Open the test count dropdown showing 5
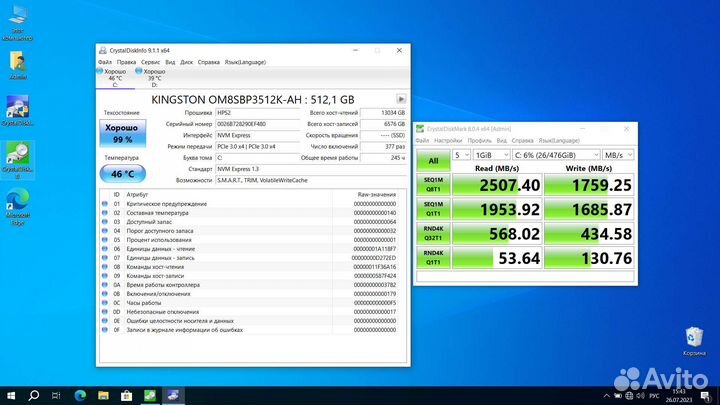 pos(461,155)
